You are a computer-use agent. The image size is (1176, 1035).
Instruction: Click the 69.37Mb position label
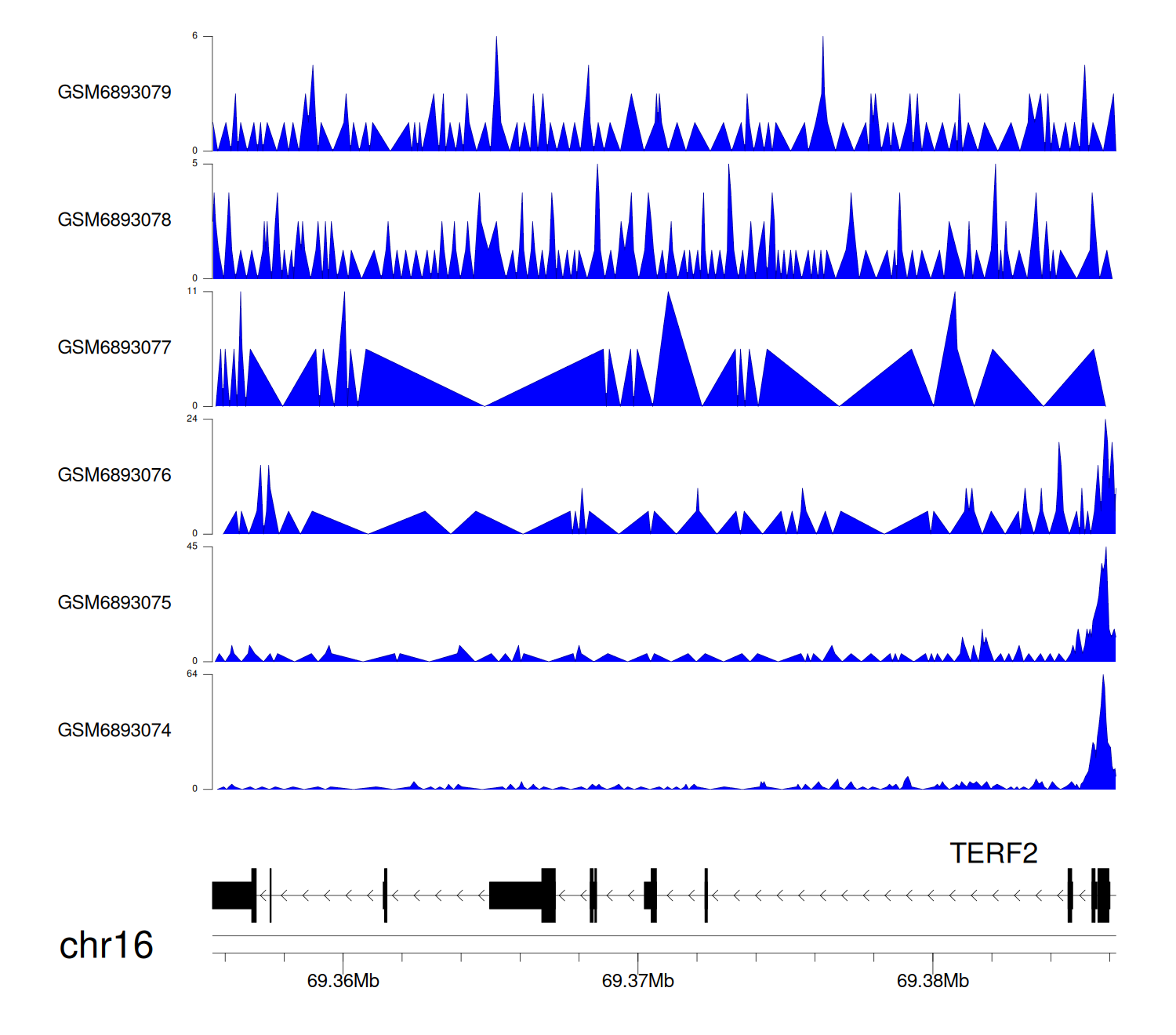tap(637, 981)
